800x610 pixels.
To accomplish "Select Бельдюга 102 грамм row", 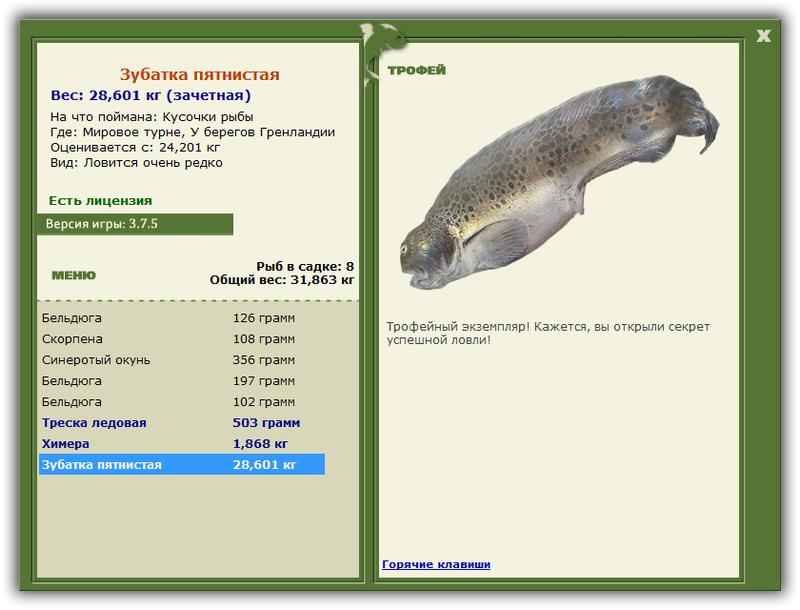I will (182, 401).
